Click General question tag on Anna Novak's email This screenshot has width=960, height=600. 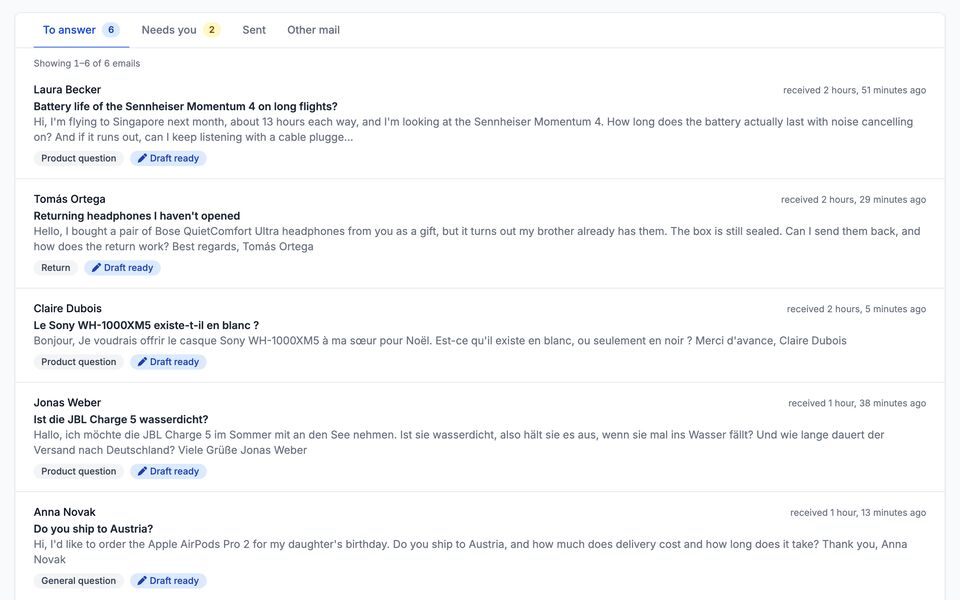tap(78, 581)
